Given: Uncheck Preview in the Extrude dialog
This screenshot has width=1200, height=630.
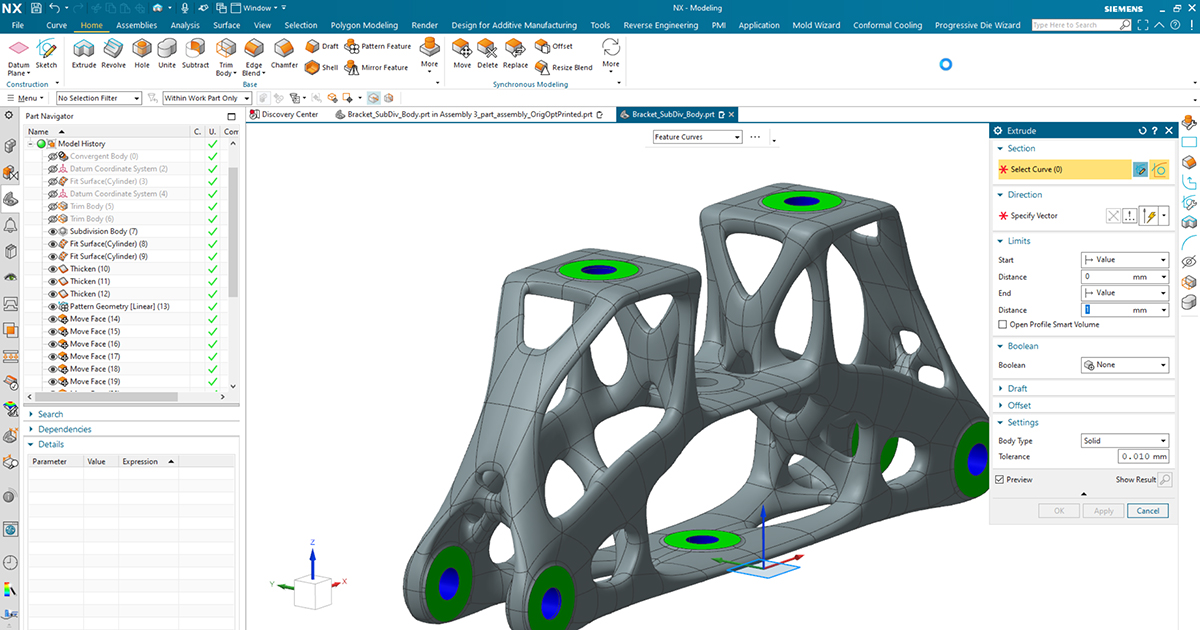Looking at the screenshot, I should (x=997, y=479).
